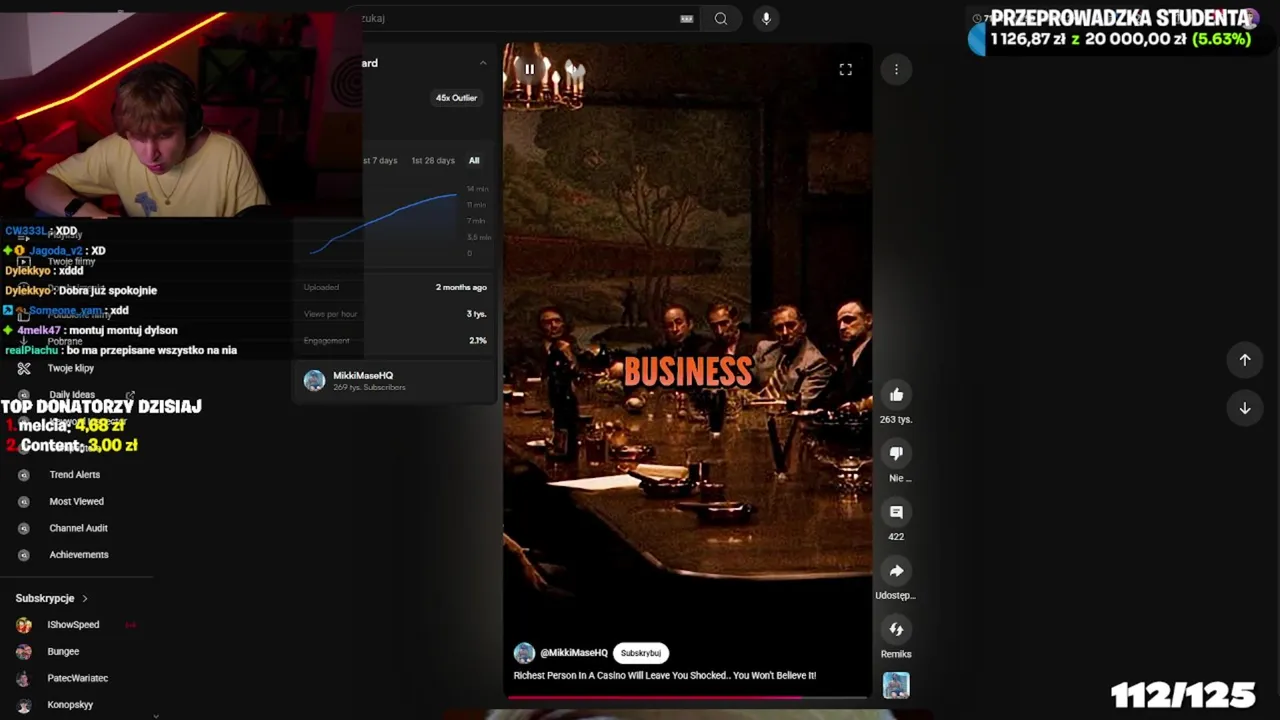Click the sidebar scroll-down chevron
This screenshot has width=1280, height=720.
point(155,715)
